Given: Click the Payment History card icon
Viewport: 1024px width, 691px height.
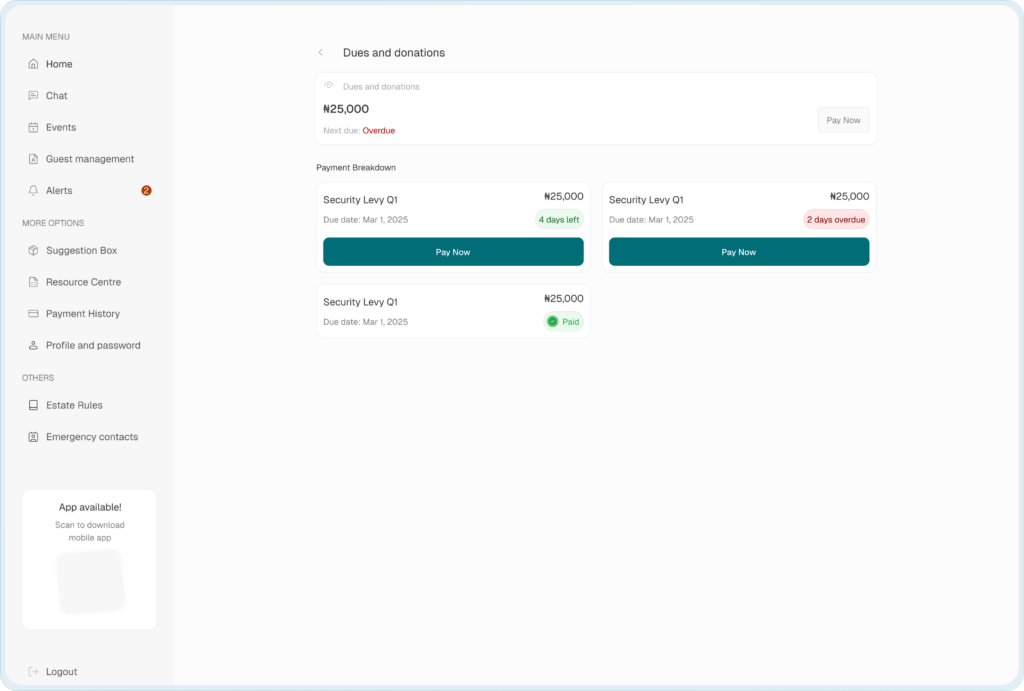Looking at the screenshot, I should coord(33,314).
